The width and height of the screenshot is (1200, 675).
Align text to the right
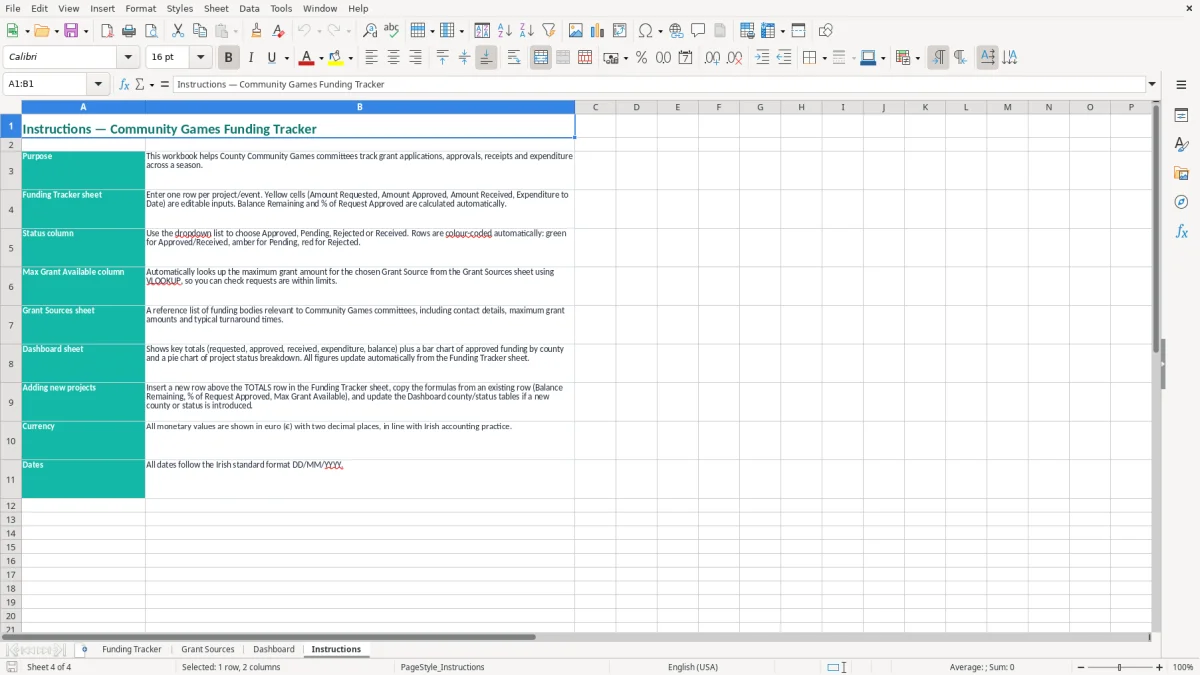415,58
